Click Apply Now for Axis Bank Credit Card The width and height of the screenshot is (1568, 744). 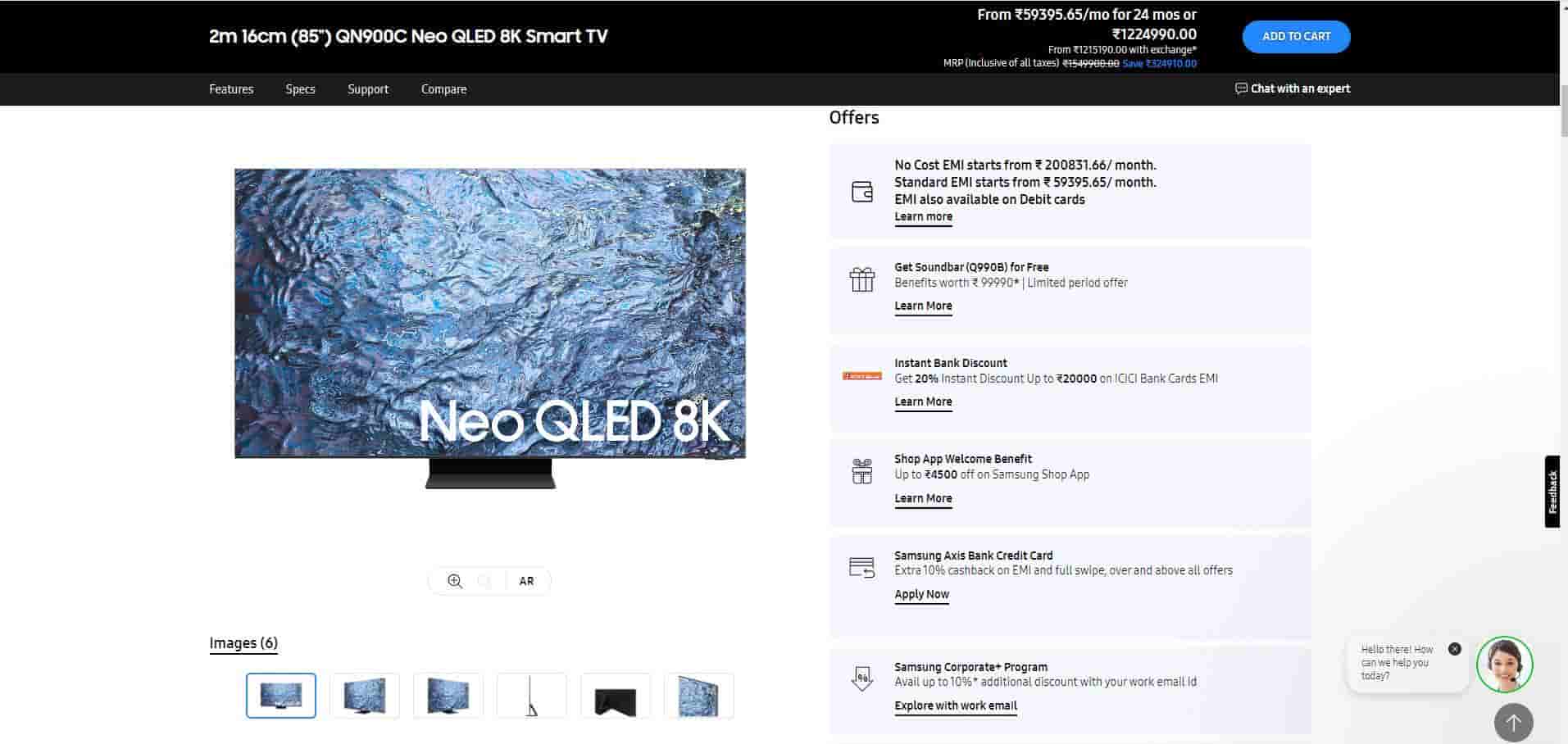tap(921, 594)
